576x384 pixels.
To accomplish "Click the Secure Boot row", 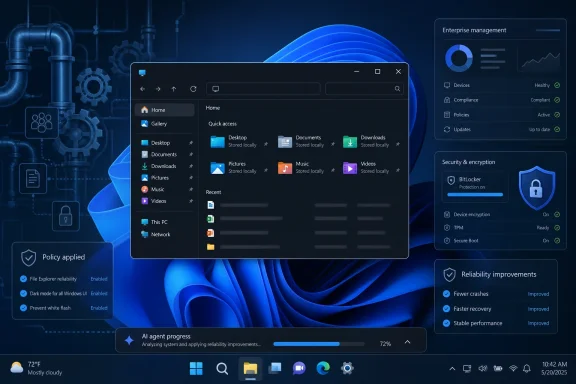I will [x=501, y=241].
